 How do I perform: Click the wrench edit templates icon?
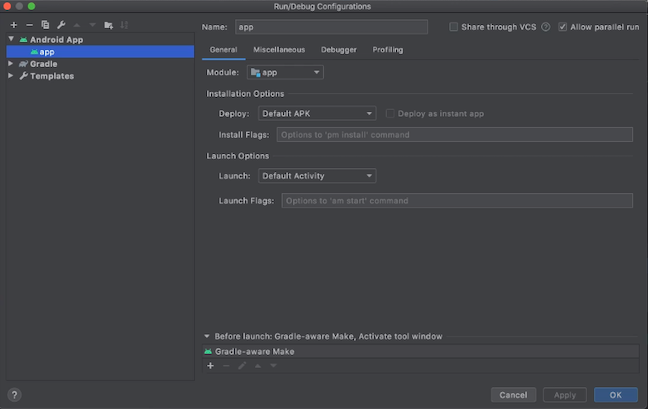tap(60, 24)
